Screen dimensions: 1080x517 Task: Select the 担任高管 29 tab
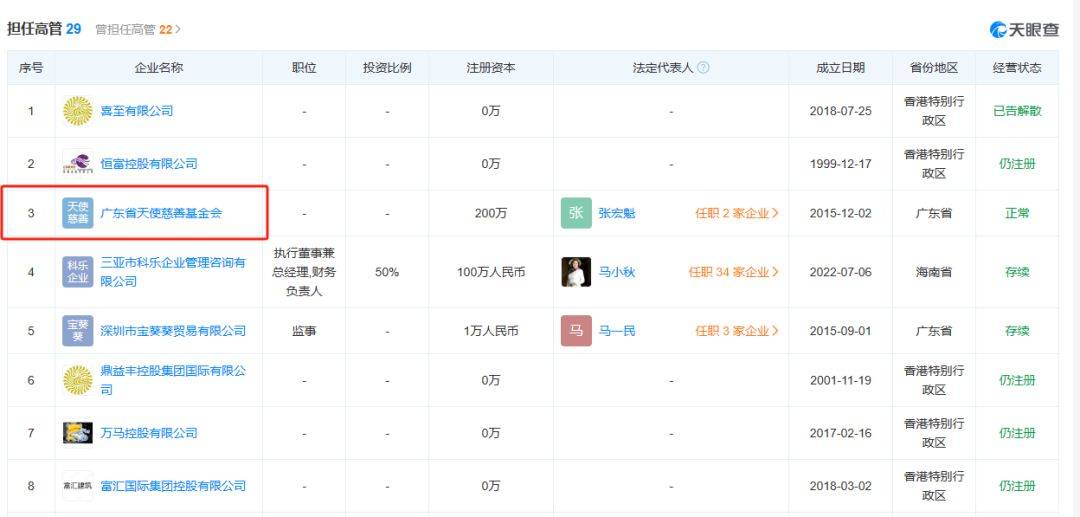point(44,29)
